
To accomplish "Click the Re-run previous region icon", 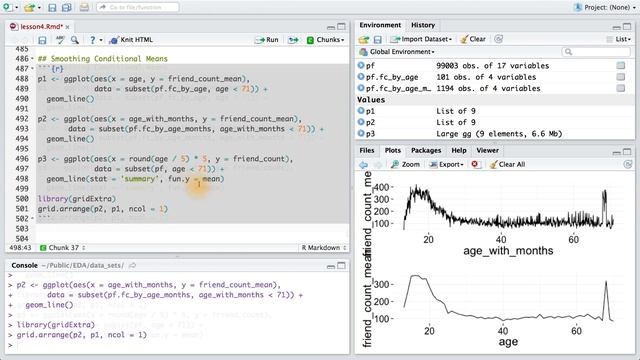I will pos(293,40).
